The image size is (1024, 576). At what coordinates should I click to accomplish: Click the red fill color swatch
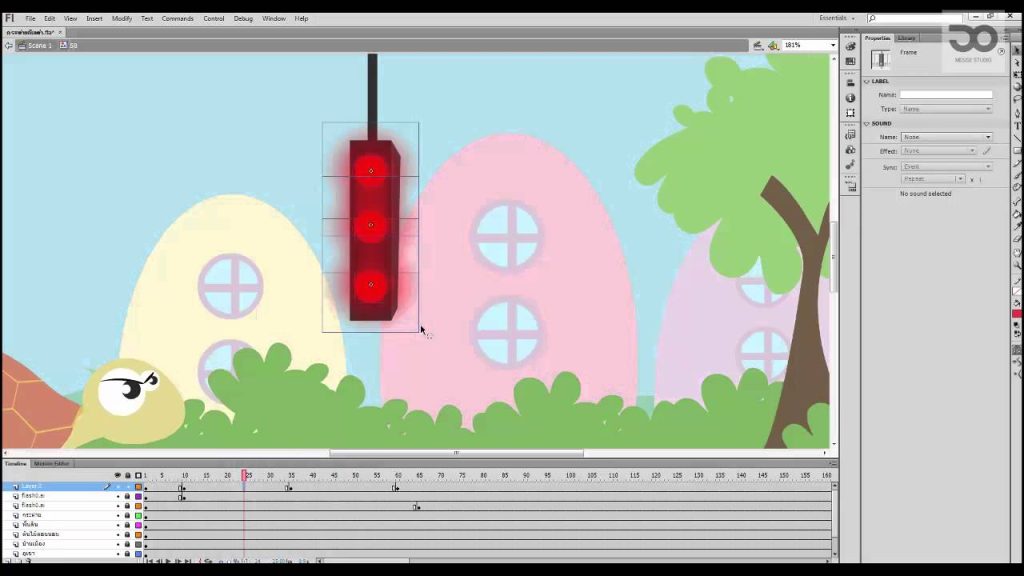[1017, 314]
